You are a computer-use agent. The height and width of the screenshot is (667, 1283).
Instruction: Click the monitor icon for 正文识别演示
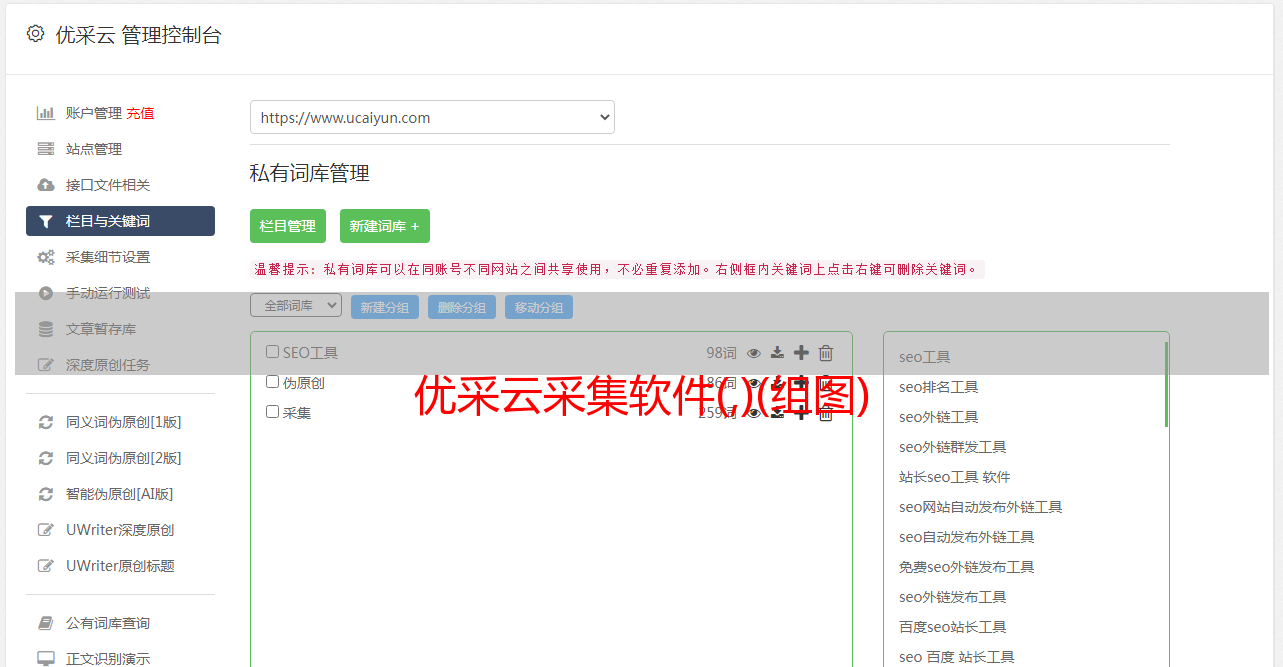click(46, 659)
